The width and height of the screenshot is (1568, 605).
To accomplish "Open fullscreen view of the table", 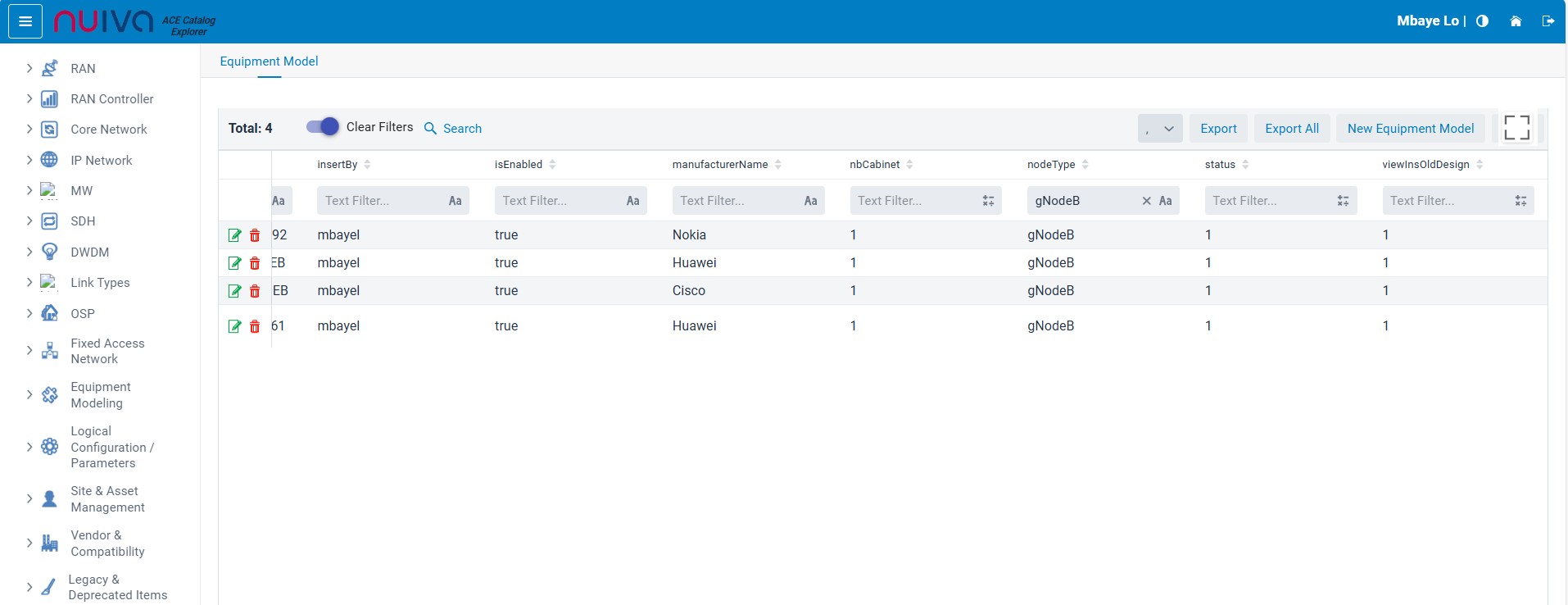I will click(x=1516, y=128).
